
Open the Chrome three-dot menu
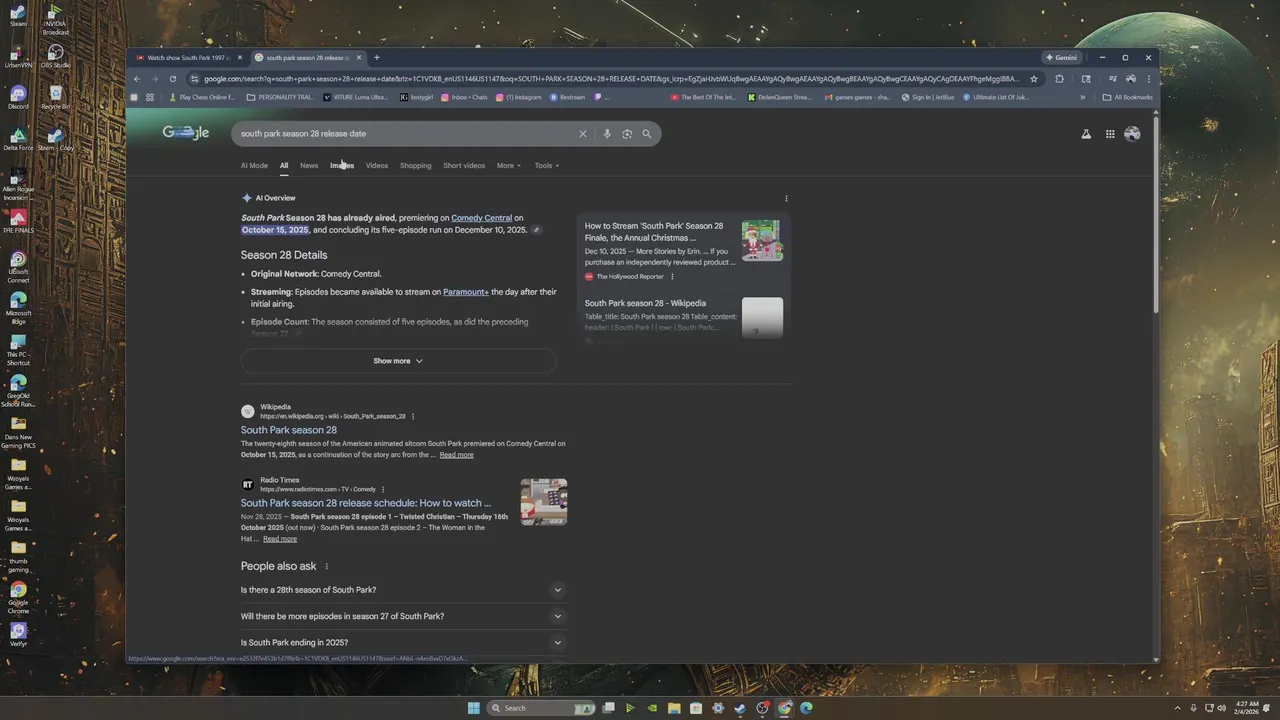[x=1148, y=79]
